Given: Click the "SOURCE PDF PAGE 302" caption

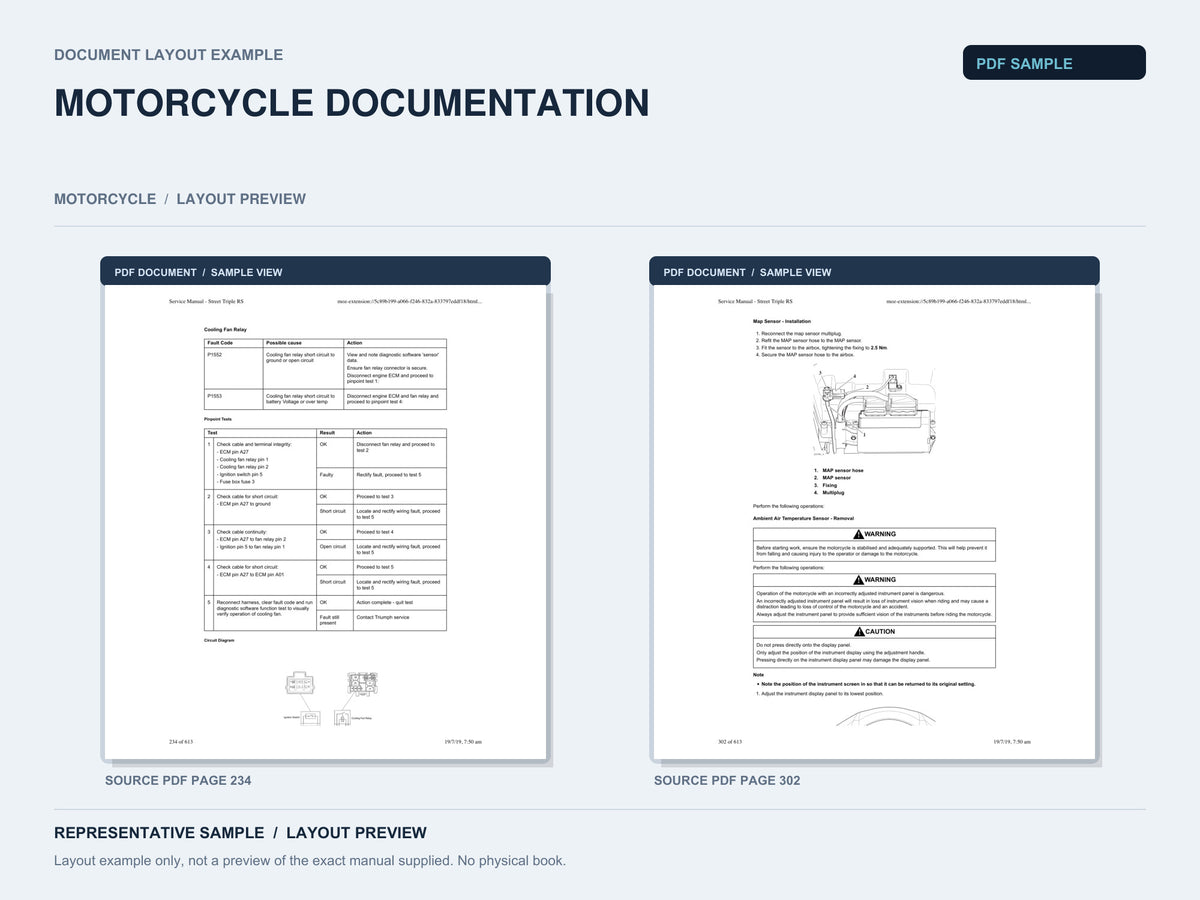Looking at the screenshot, I should click(x=727, y=781).
